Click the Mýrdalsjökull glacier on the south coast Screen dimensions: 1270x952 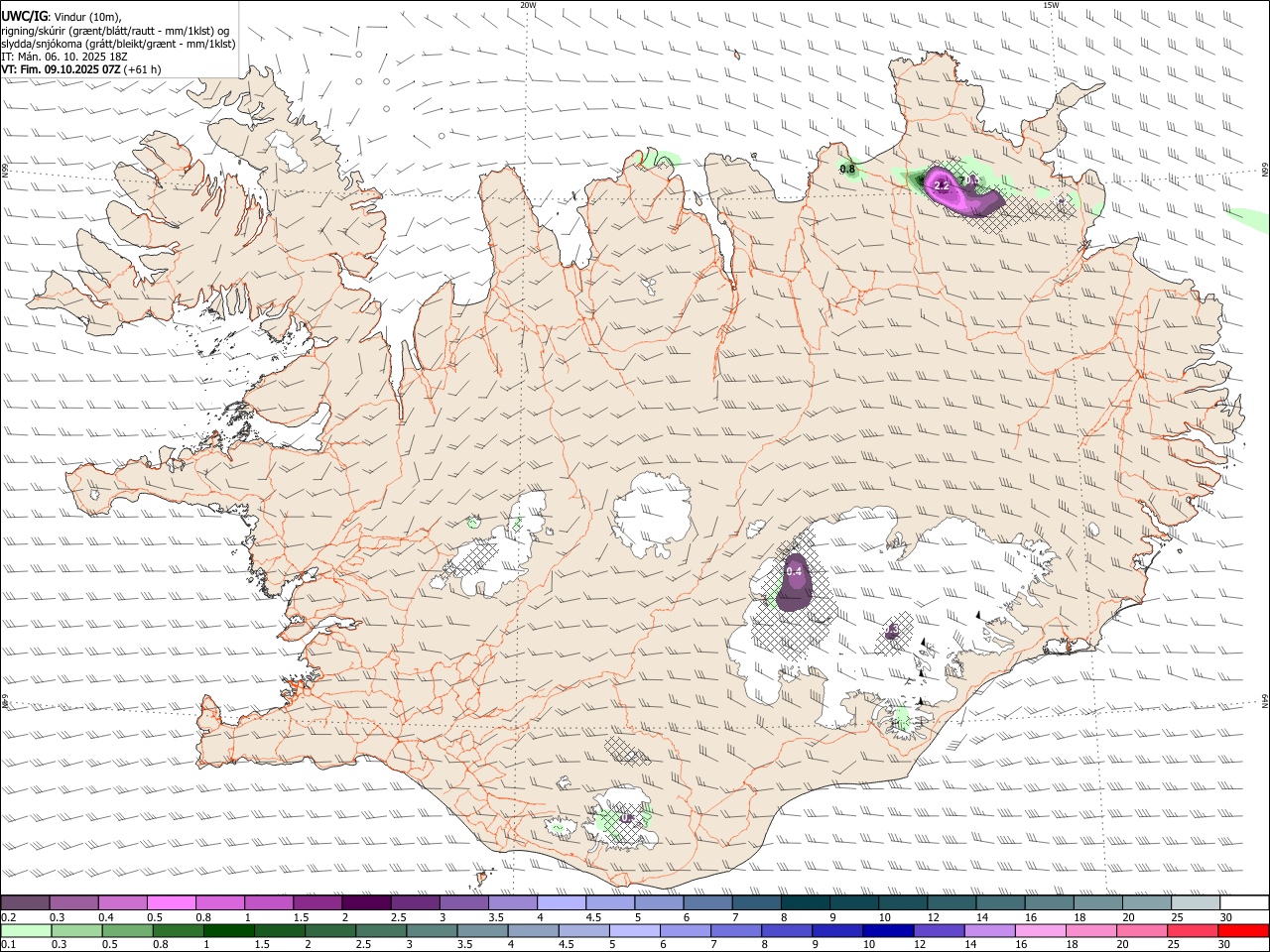pos(625,819)
